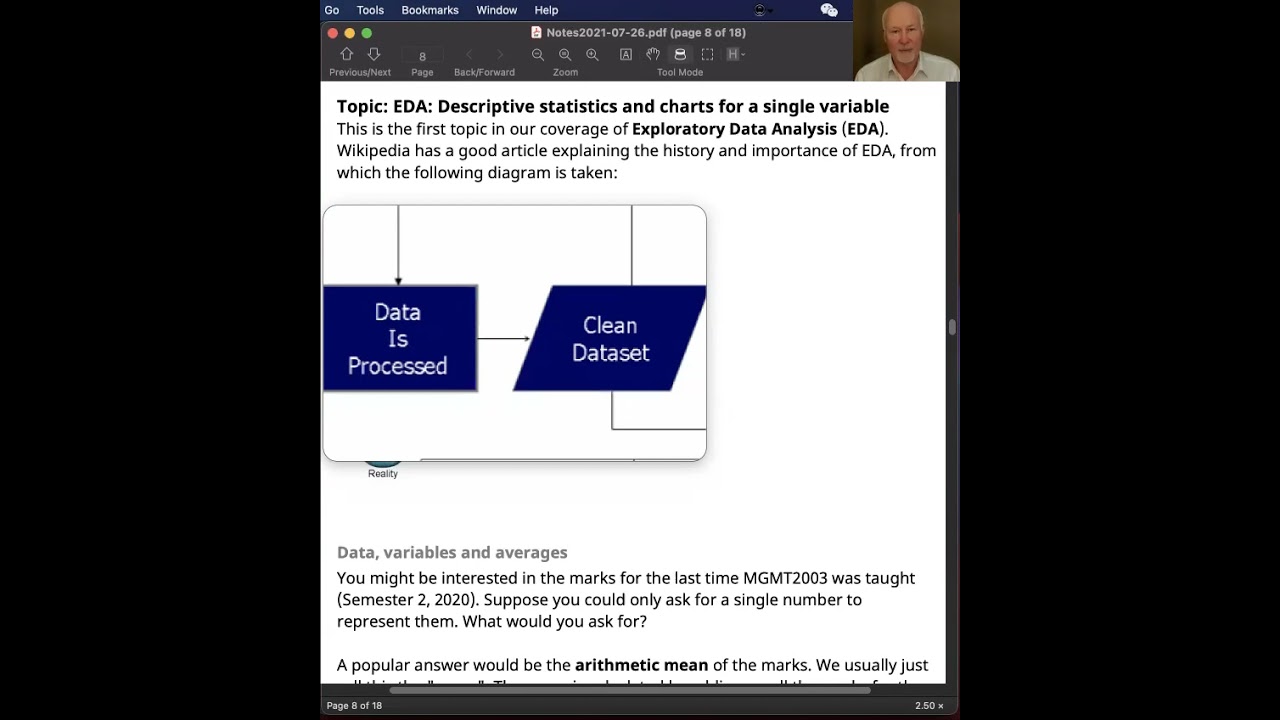Click the 'Reality' label under the diagram
The height and width of the screenshot is (720, 1280).
point(383,474)
